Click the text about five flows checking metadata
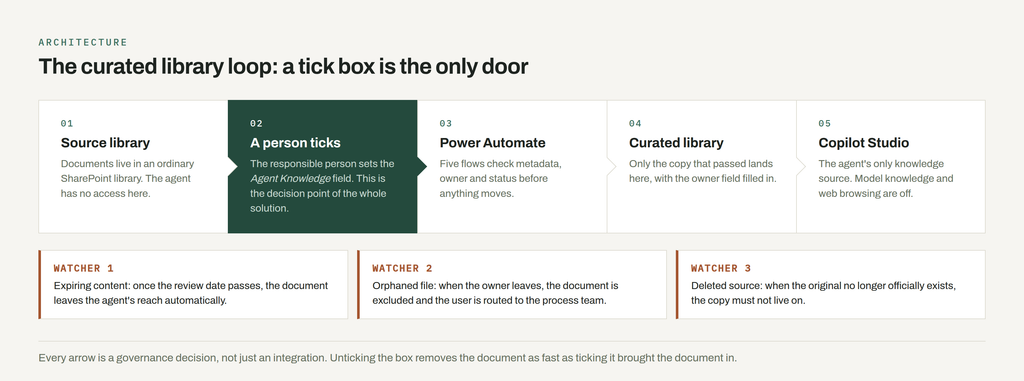The height and width of the screenshot is (381, 1024). click(500, 178)
